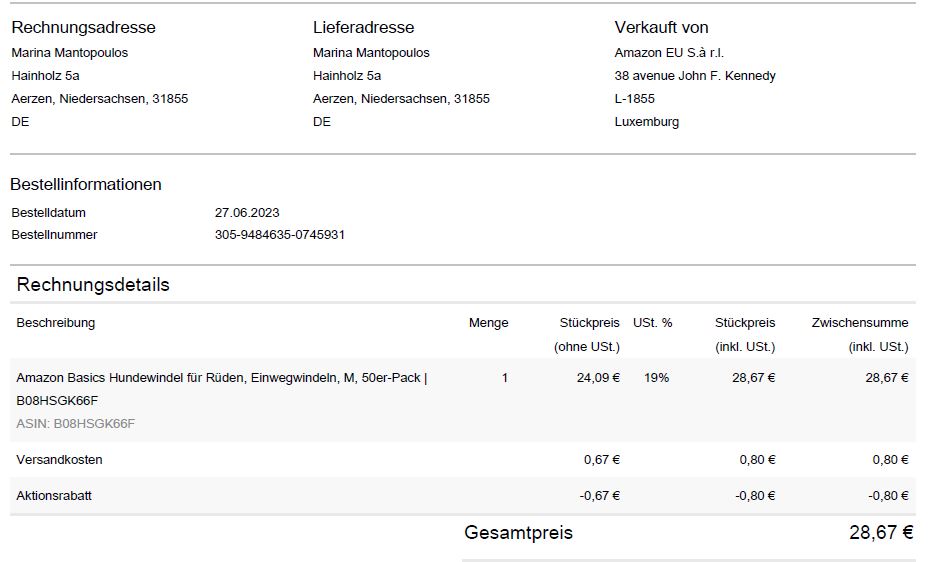Click the Versandkosten row label

tap(59, 459)
